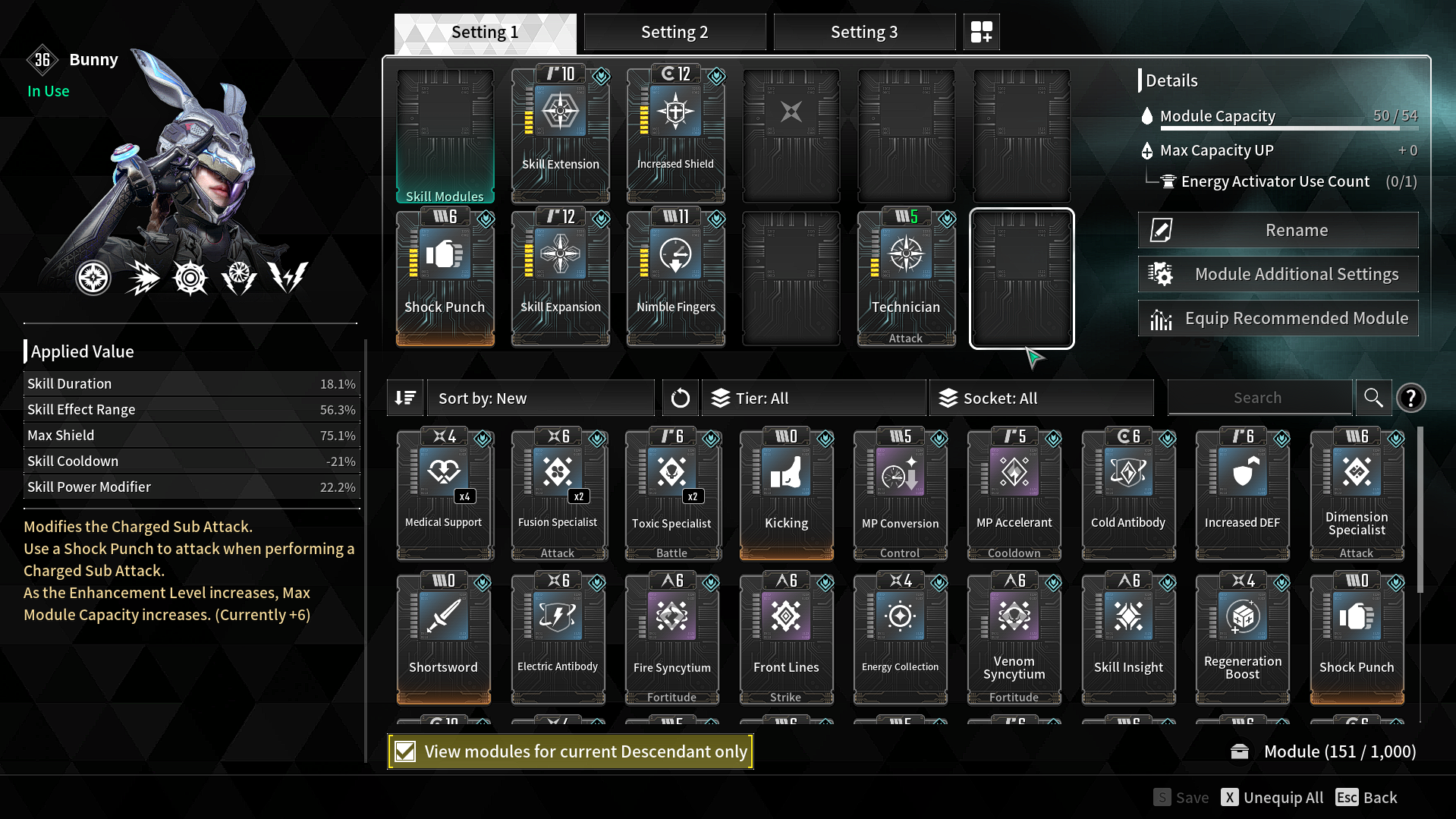Select the Regeneration Boost module card

coord(1242,638)
